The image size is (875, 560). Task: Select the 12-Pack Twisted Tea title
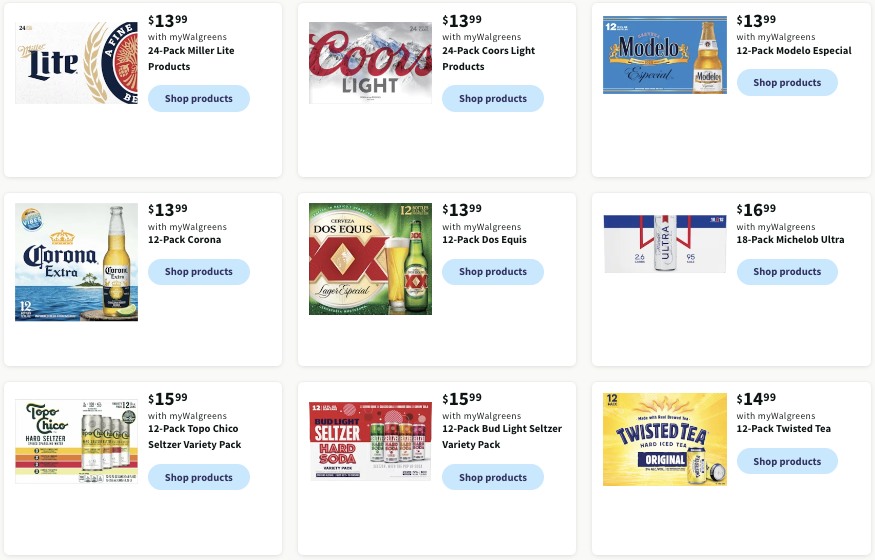tap(783, 429)
